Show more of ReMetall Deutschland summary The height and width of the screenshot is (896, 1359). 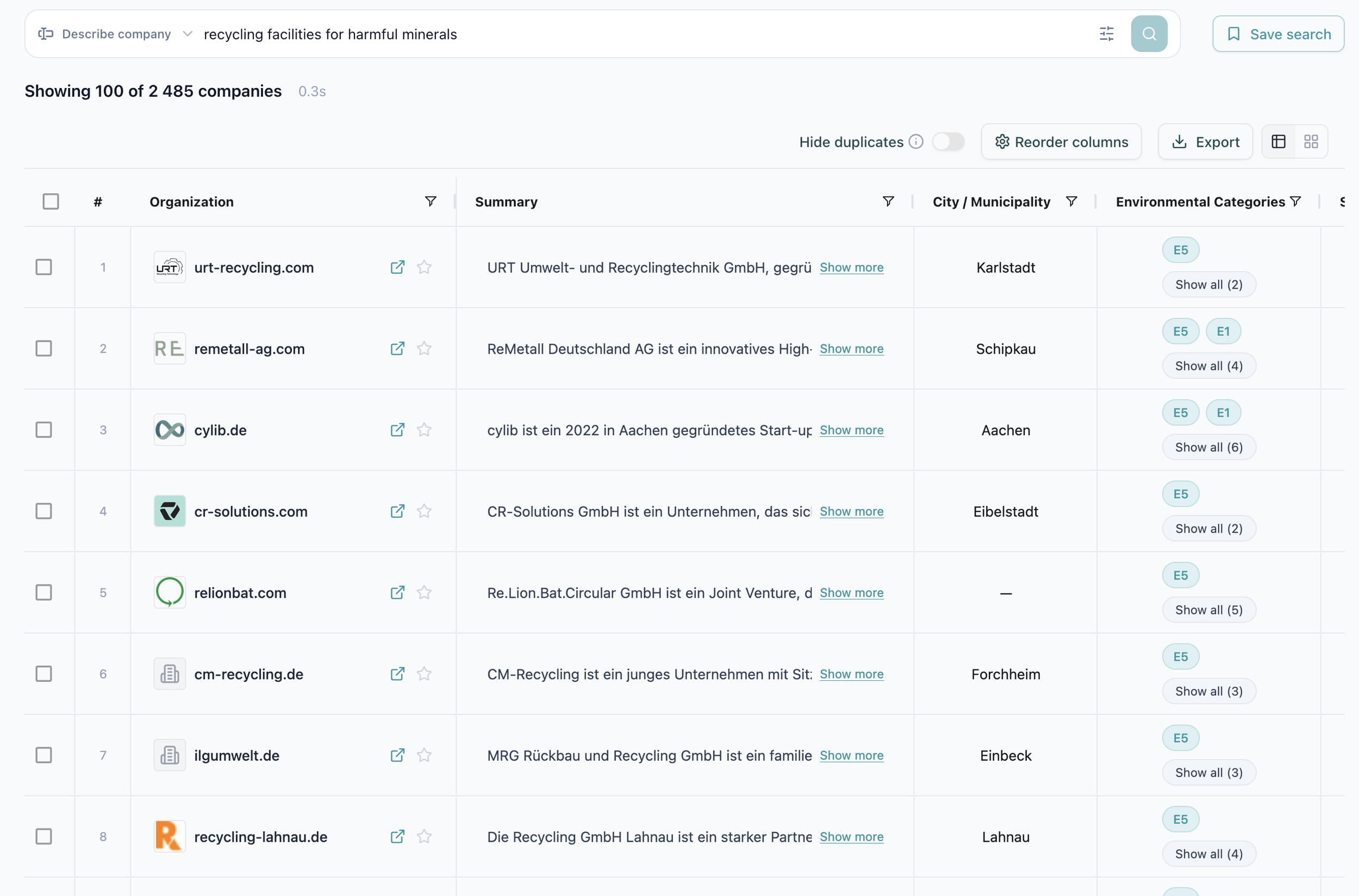[x=851, y=349]
